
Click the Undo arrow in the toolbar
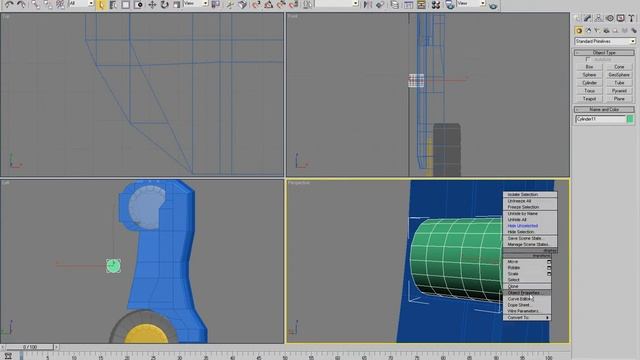click(x=9, y=4)
